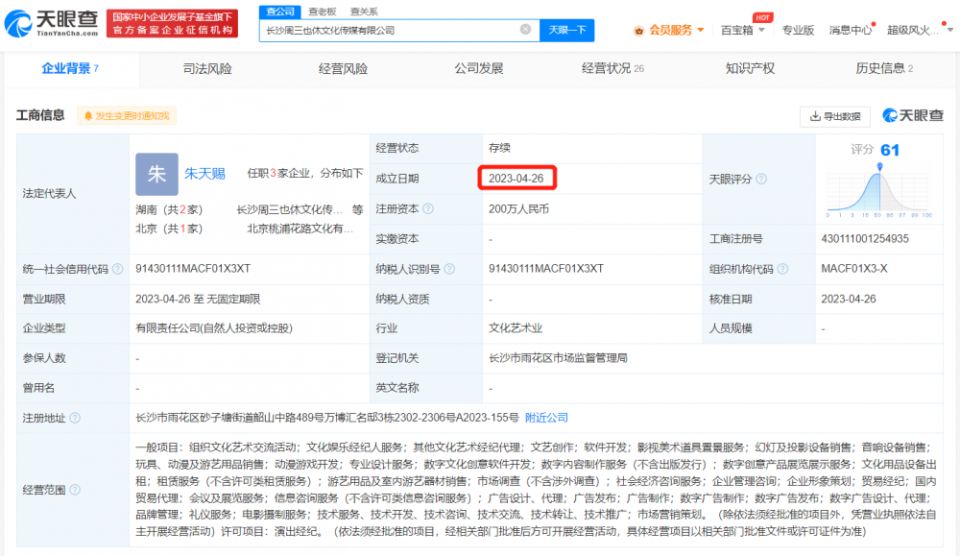Open the 专业版 link
Viewport: 960px width, 556px height.
click(798, 30)
